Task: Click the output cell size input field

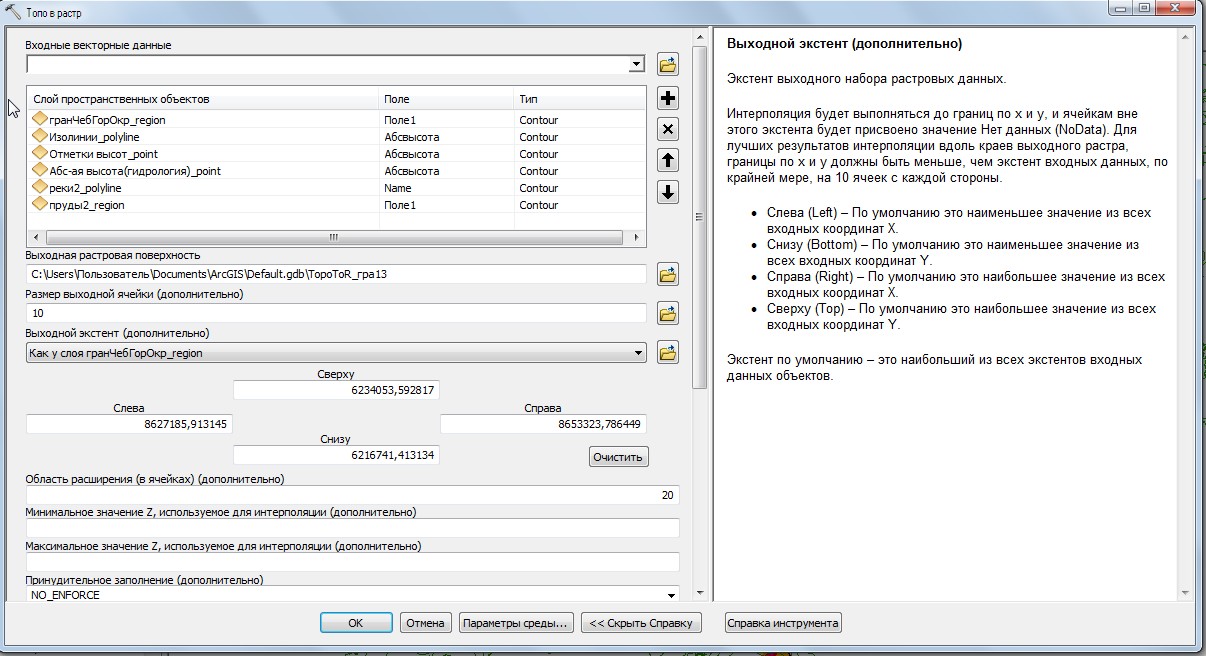Action: (335, 313)
